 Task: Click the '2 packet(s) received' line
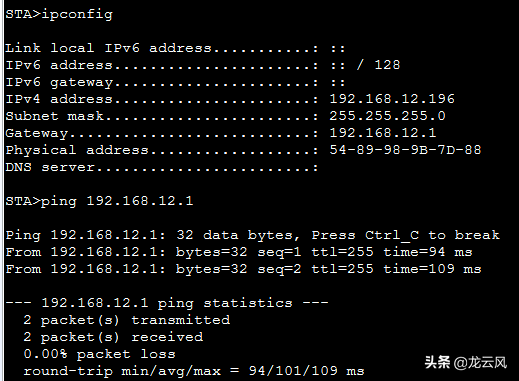113,337
